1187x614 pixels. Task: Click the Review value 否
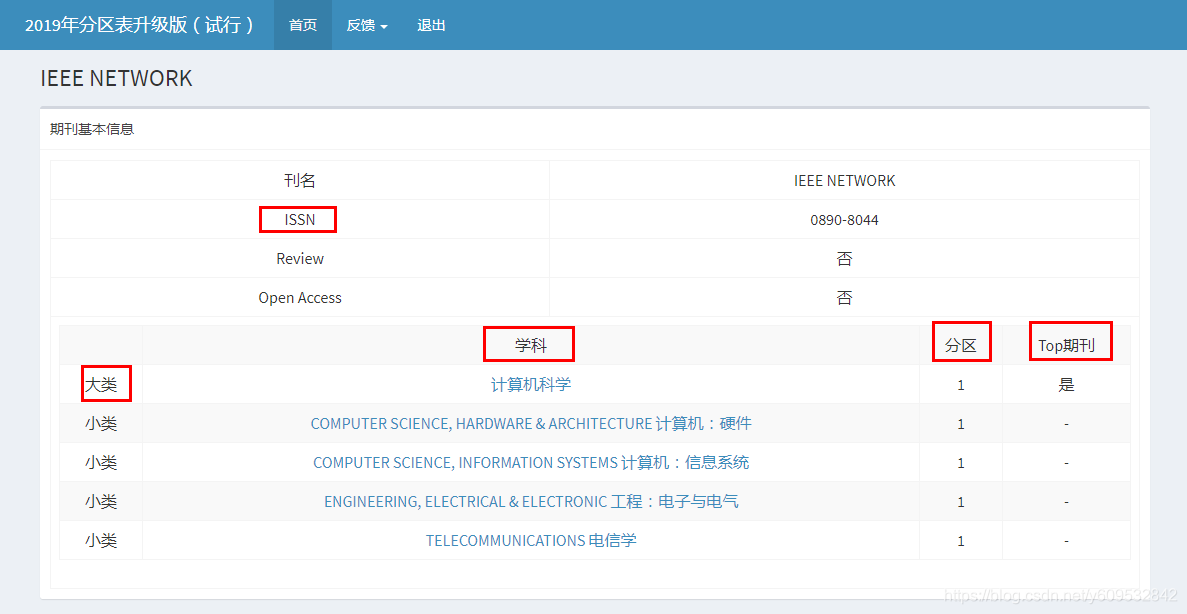844,259
